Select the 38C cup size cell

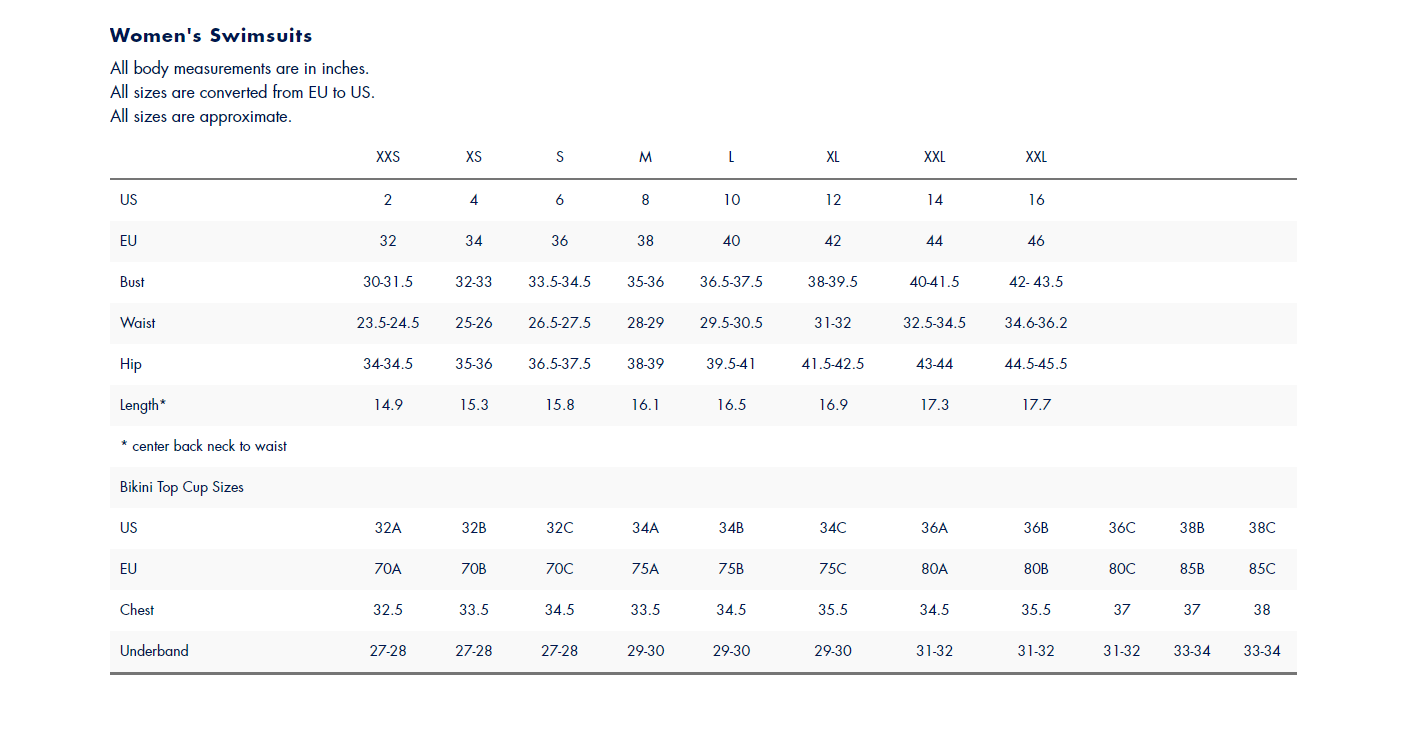tap(1262, 528)
